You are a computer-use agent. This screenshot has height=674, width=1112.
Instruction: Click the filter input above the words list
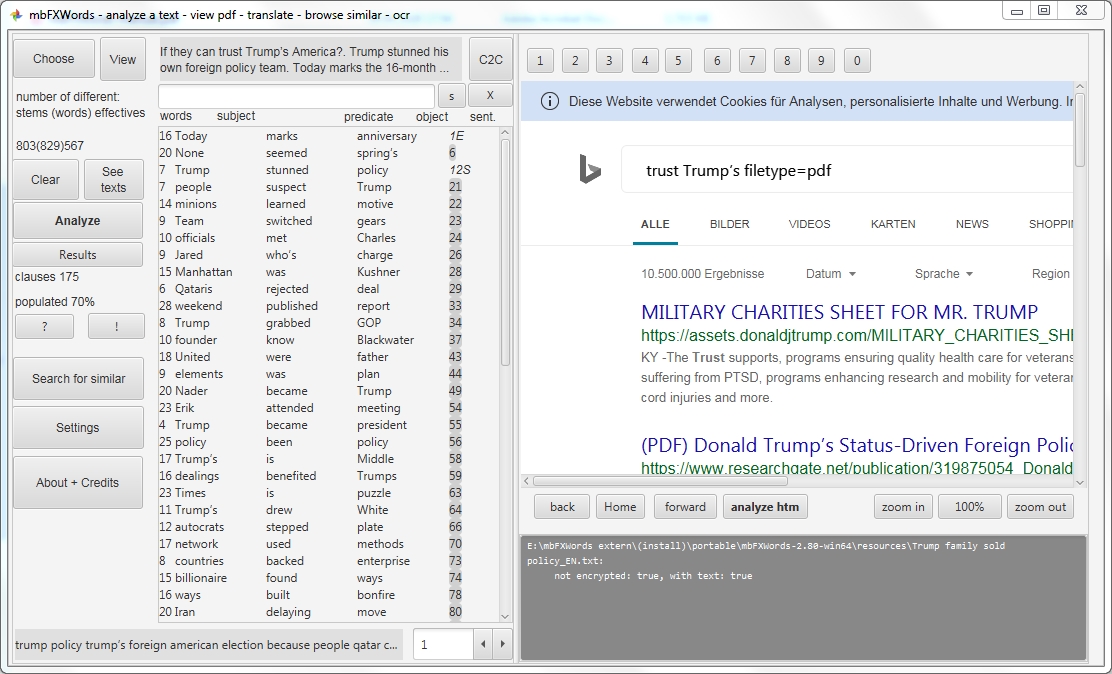pyautogui.click(x=296, y=96)
